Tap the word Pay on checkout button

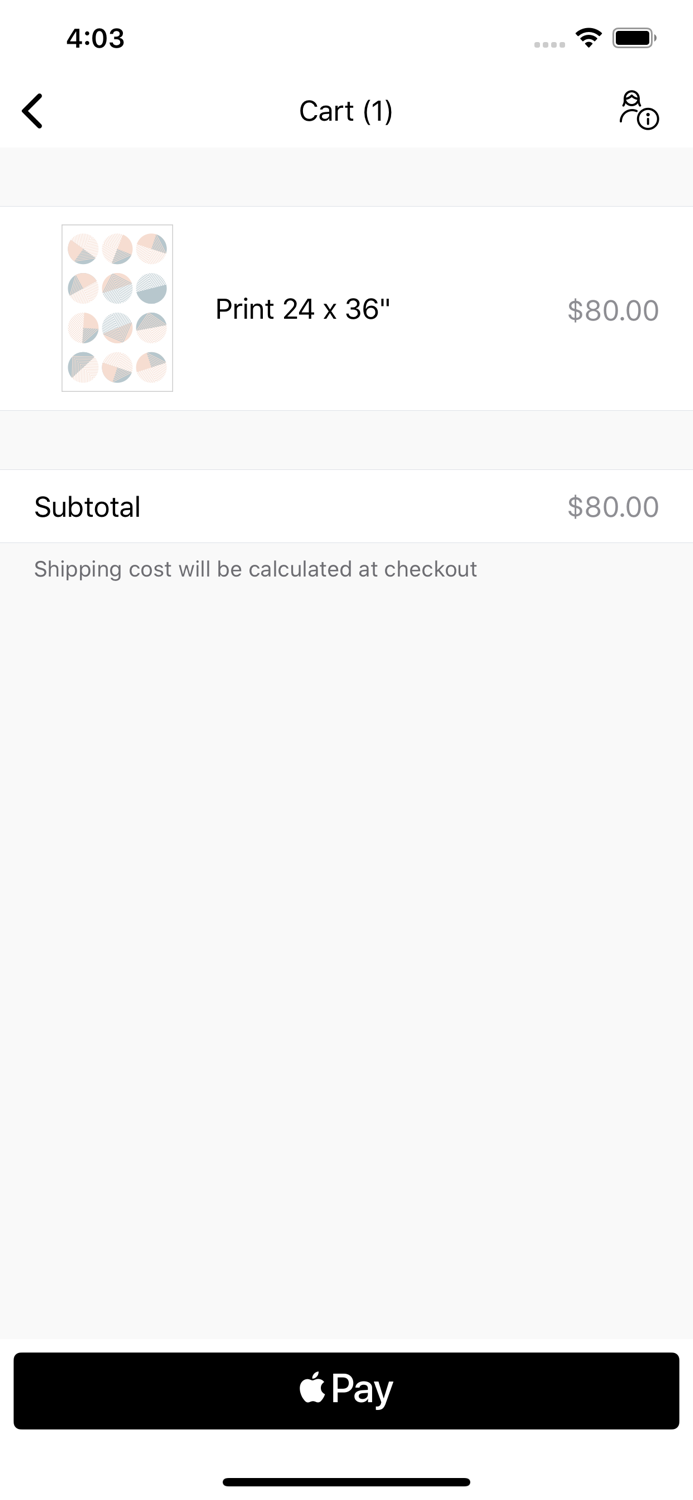click(362, 1390)
